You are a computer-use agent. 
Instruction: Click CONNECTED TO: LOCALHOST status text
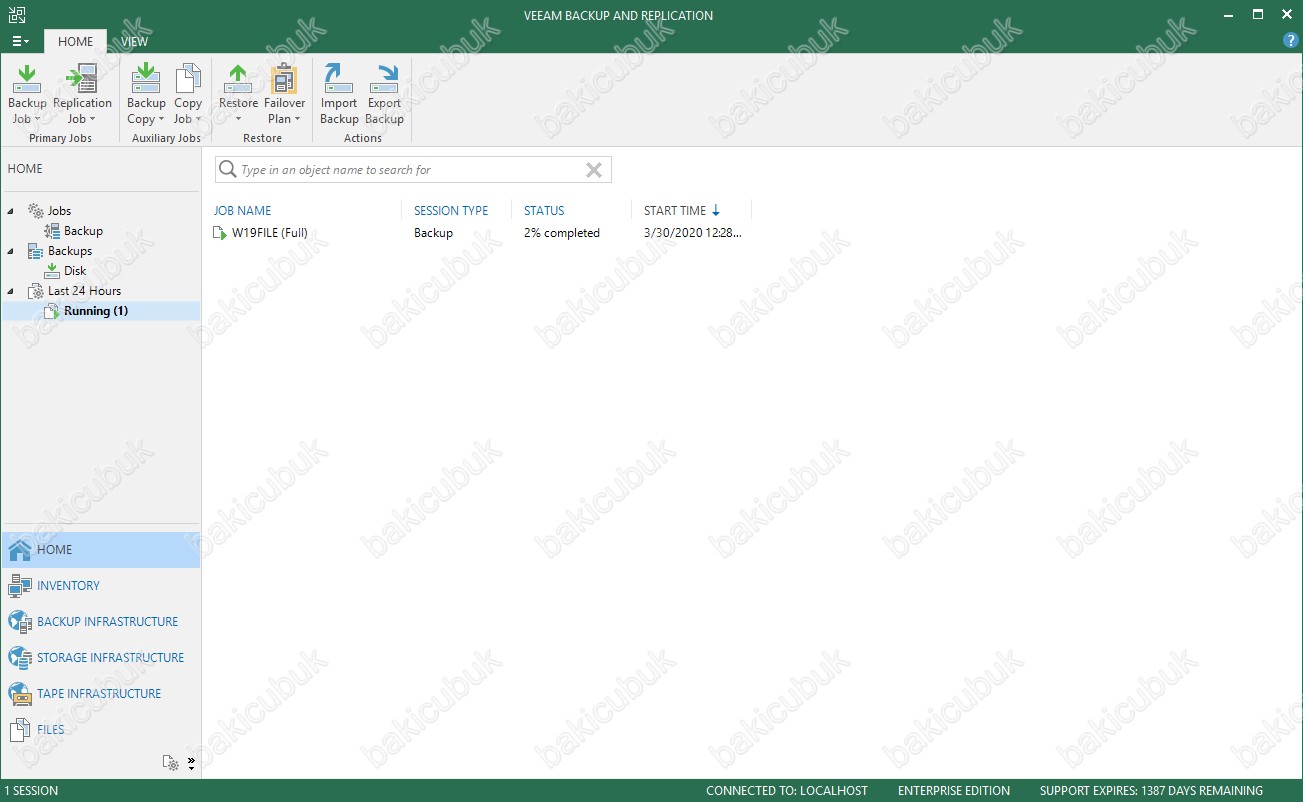tap(787, 791)
